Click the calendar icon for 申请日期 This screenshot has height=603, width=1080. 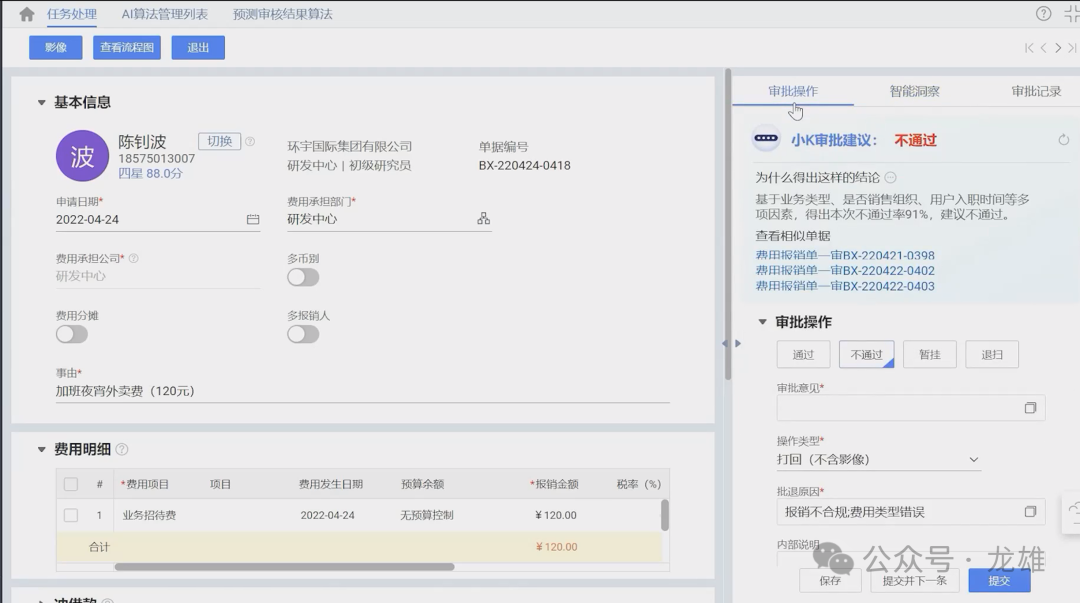[x=253, y=219]
